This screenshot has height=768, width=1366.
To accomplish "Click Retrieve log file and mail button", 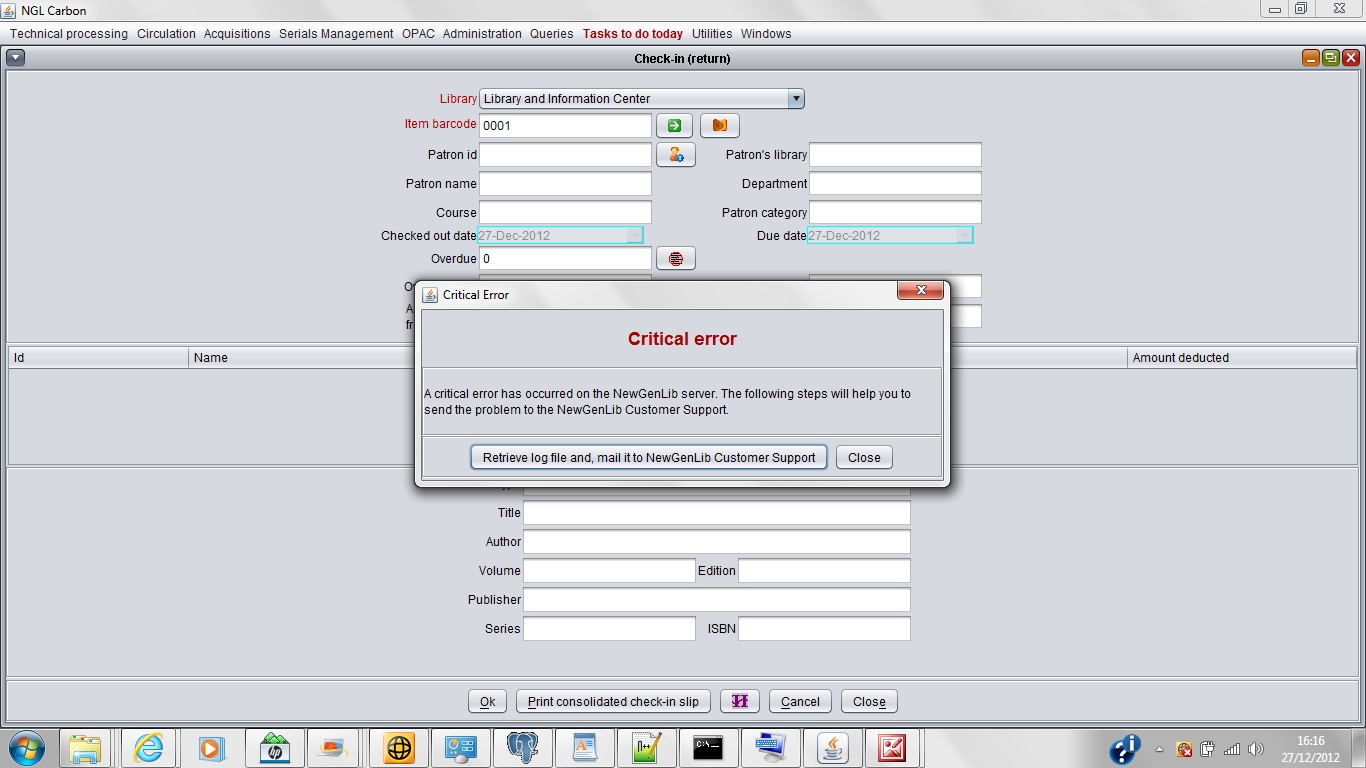I will click(649, 457).
